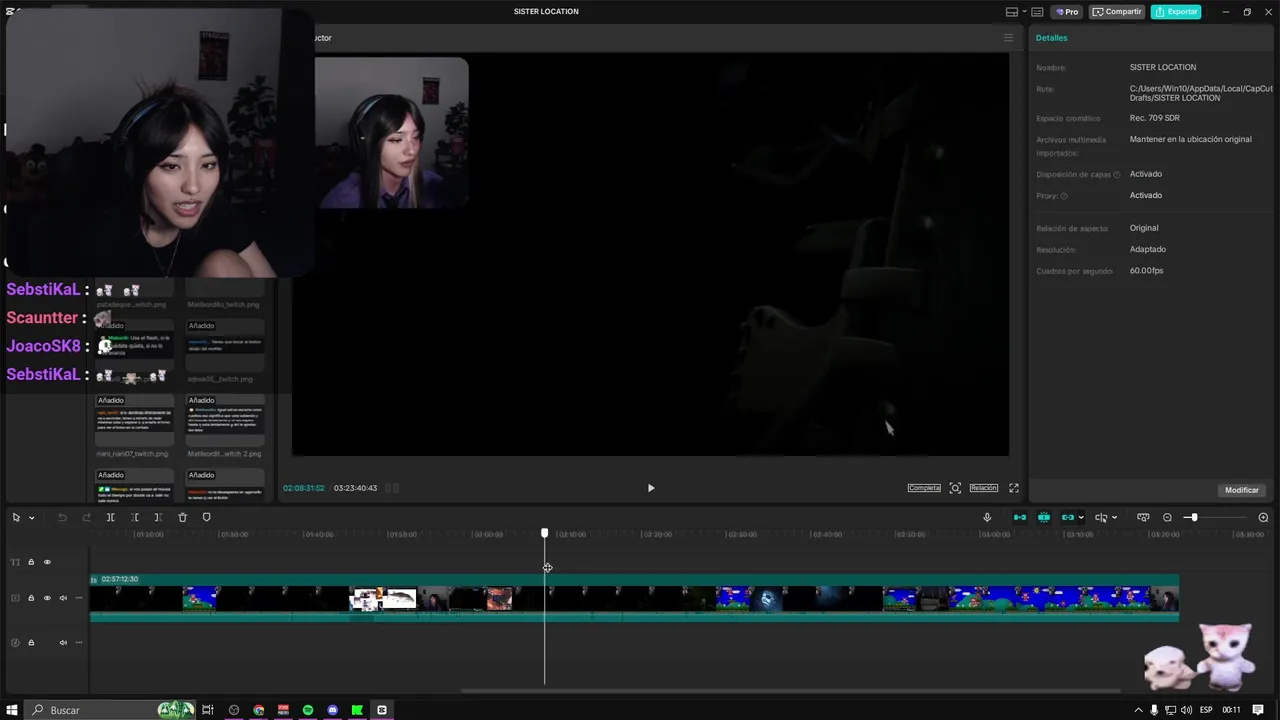Select the Detalles tab
The image size is (1280, 720).
1051,38
